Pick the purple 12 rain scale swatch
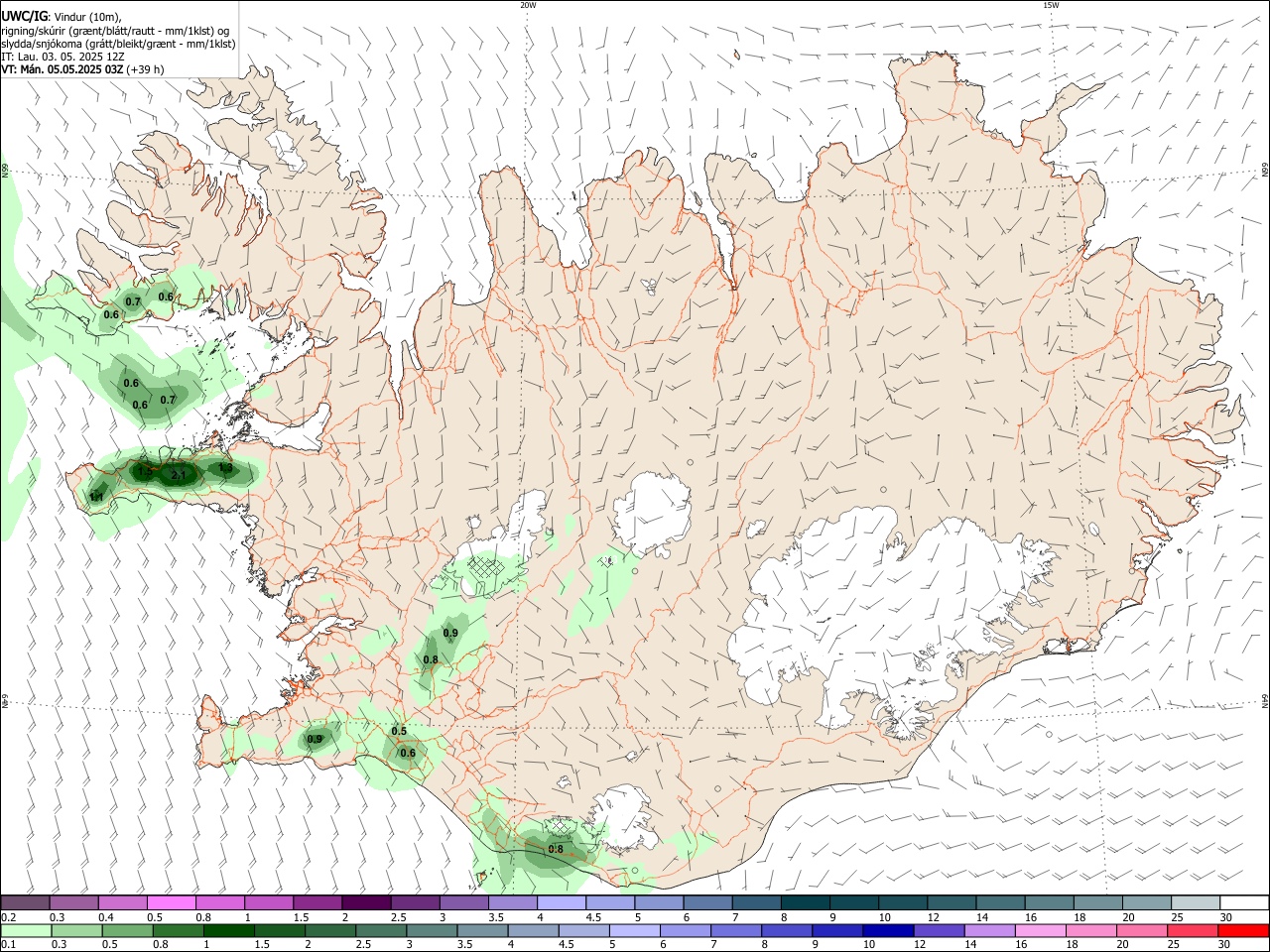The image size is (1270, 952). coord(939,930)
